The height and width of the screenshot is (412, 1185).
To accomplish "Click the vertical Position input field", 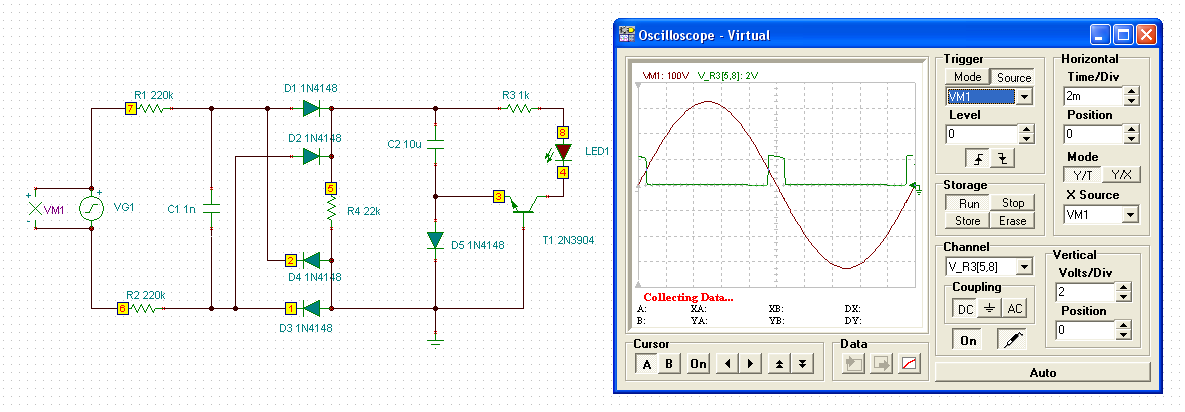I will tap(1085, 330).
